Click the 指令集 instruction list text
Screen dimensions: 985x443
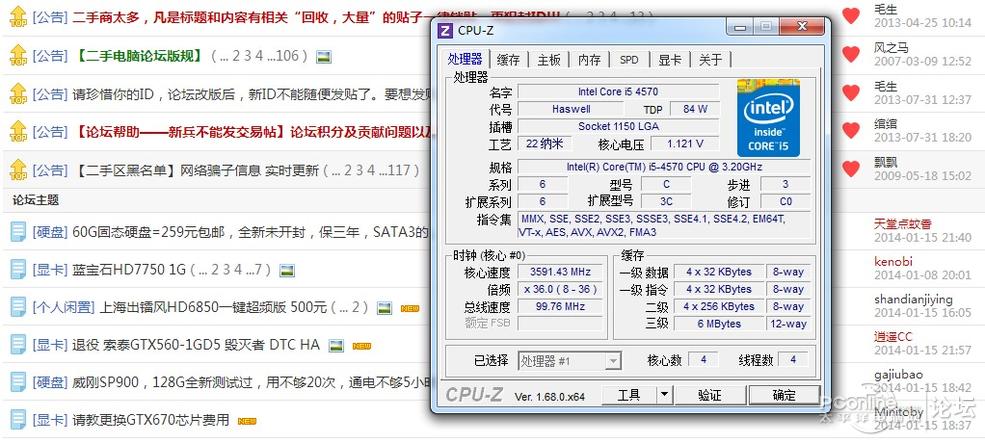click(x=664, y=226)
